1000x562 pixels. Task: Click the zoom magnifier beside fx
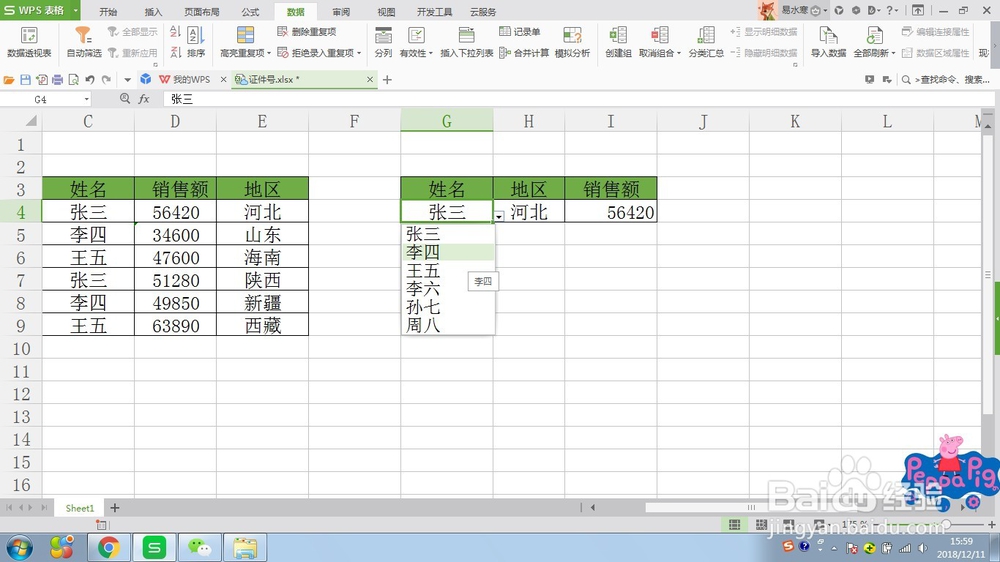[x=125, y=99]
